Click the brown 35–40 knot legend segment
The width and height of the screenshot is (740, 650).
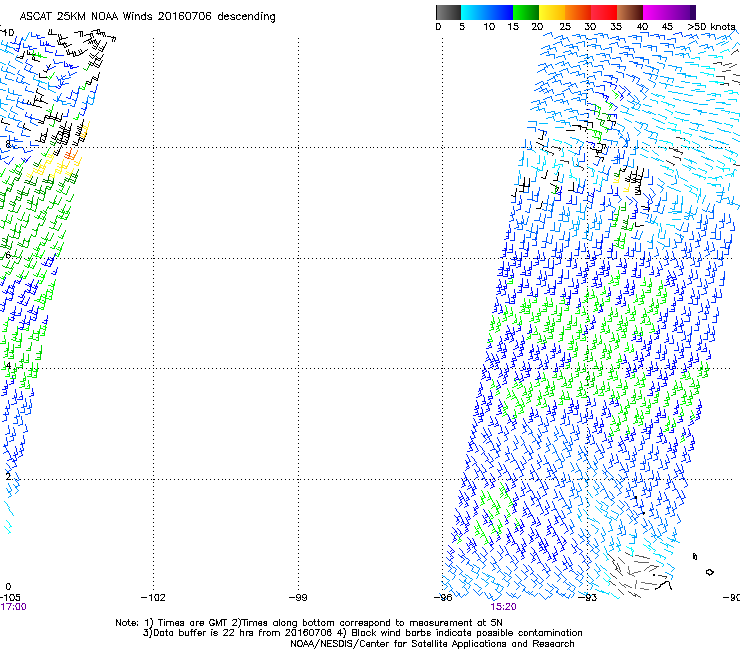tap(630, 12)
